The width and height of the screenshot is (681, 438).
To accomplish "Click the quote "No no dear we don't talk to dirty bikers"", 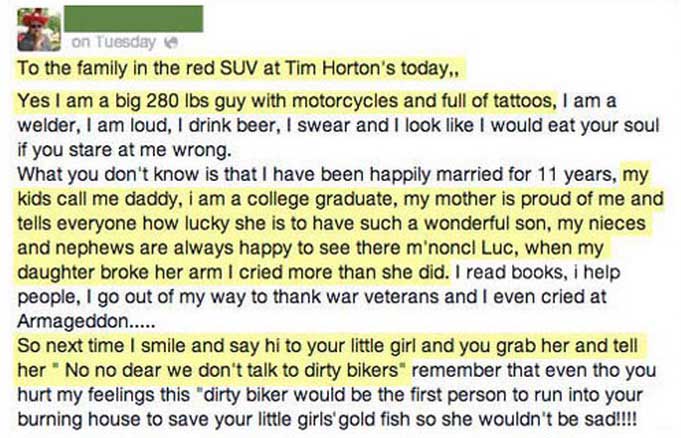I will pos(231,370).
